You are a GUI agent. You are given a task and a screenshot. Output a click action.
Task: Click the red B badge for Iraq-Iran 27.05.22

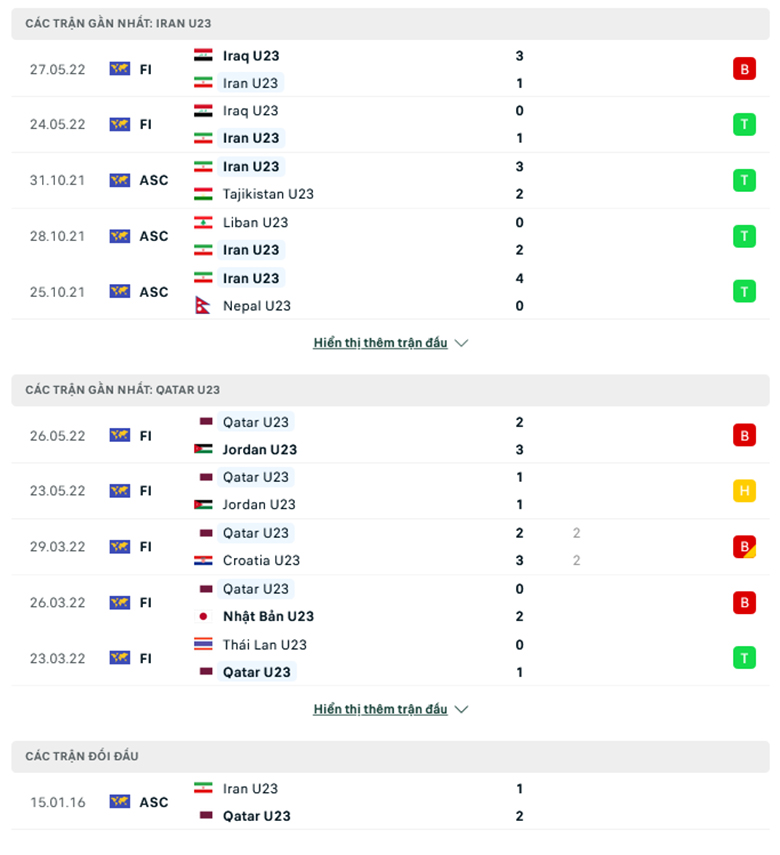click(x=744, y=69)
